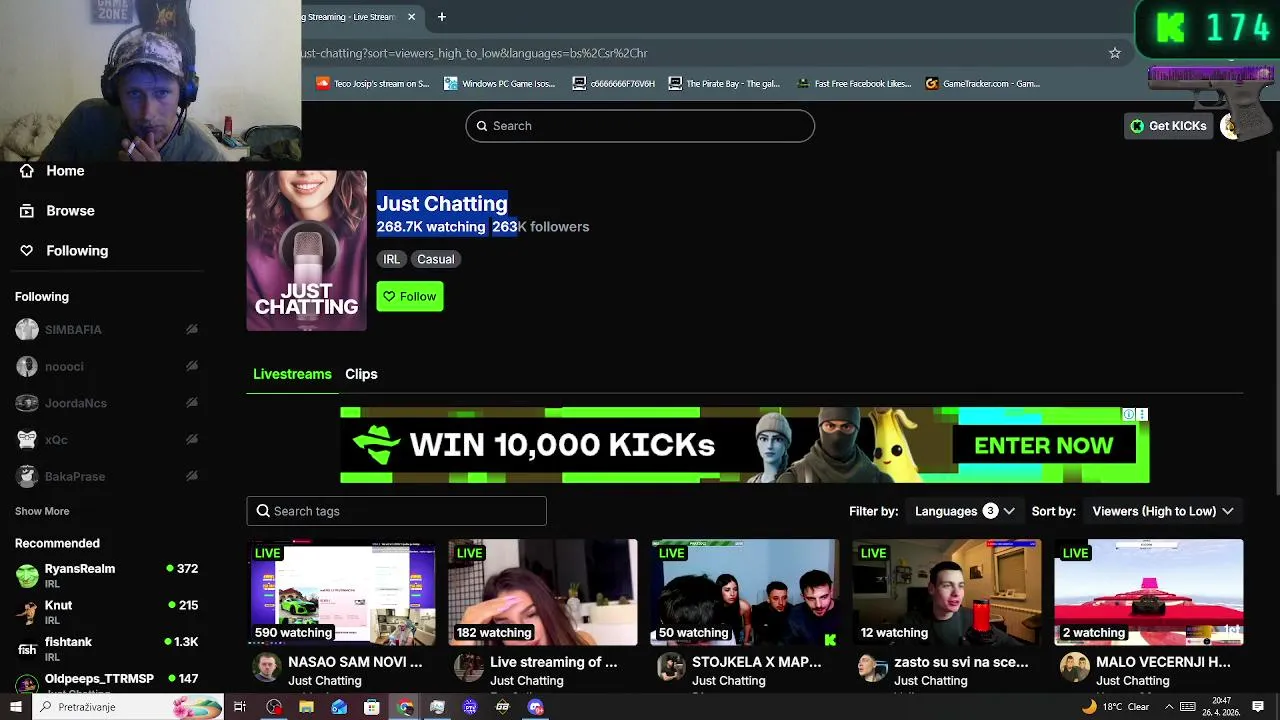Viewport: 1280px width, 720px height.
Task: Click the Search tags field
Action: coord(397,511)
